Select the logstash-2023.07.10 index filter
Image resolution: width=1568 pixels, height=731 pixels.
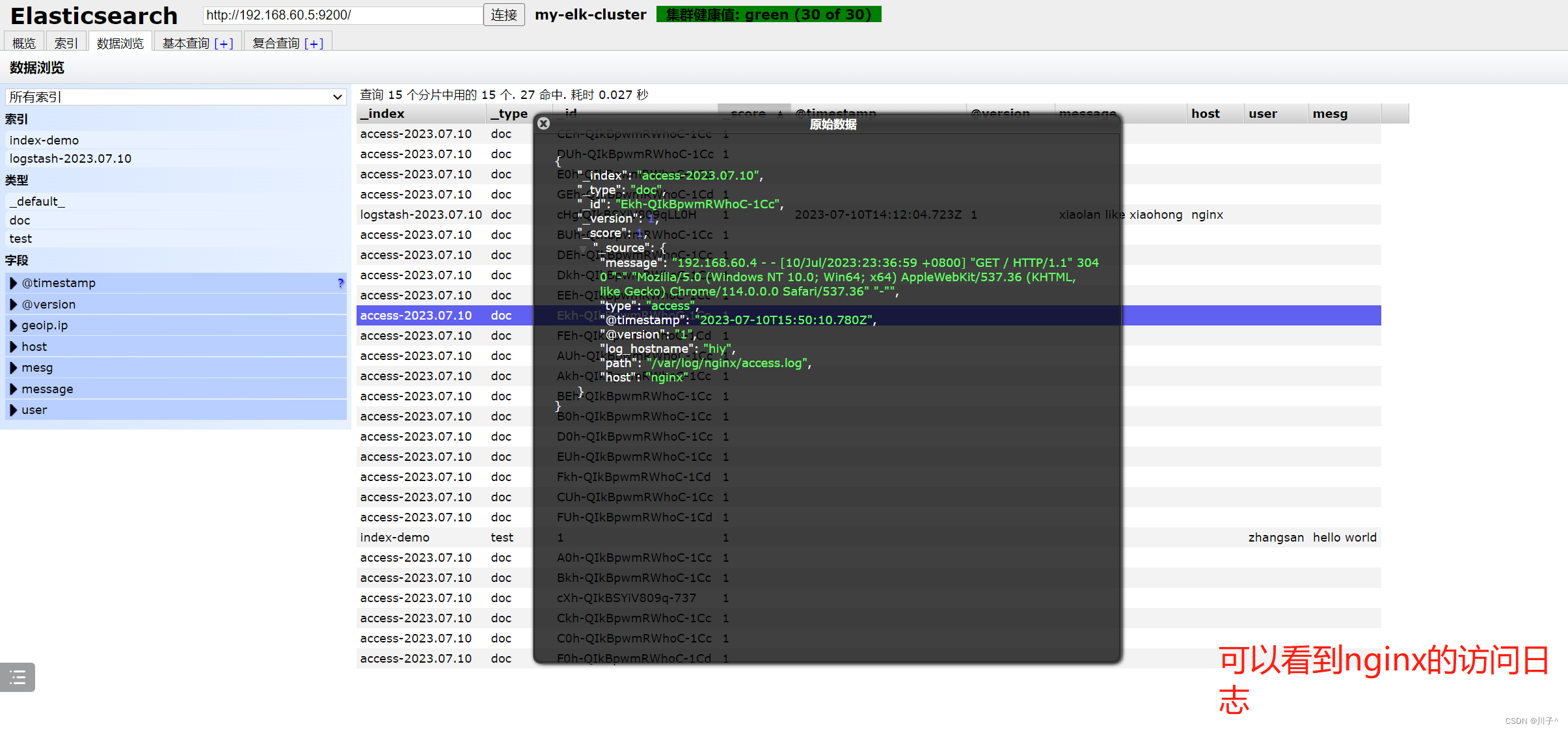(x=70, y=158)
